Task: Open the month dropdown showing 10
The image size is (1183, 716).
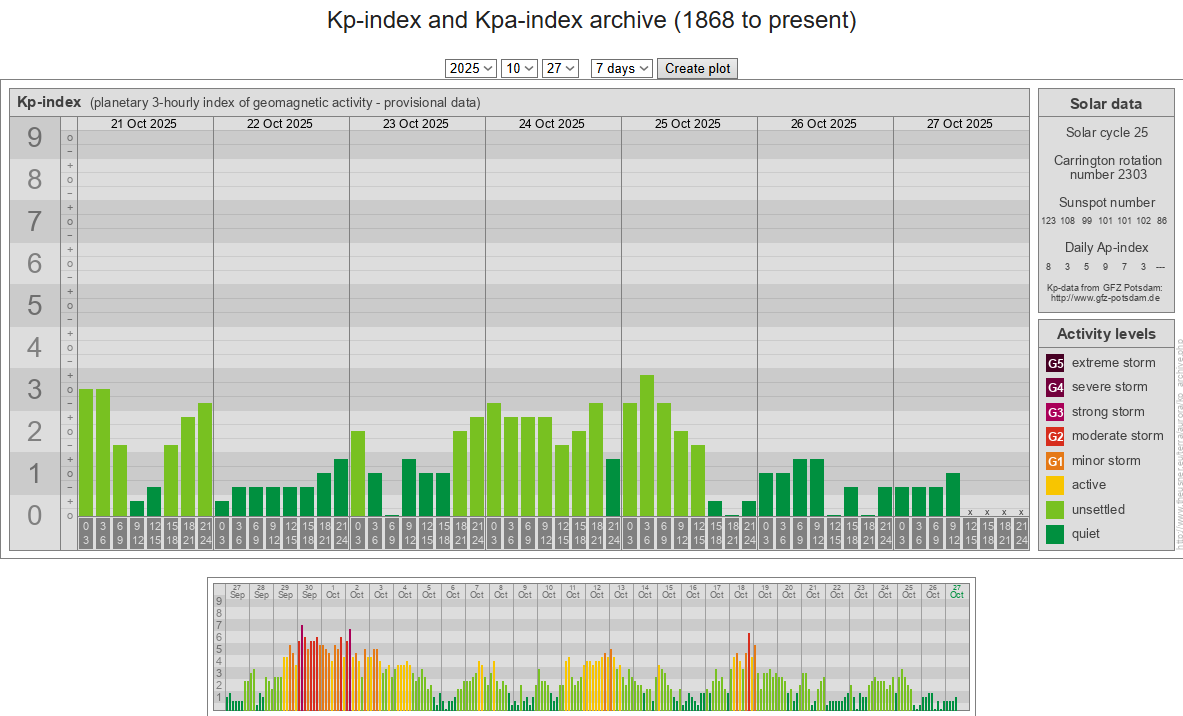Action: (x=519, y=68)
